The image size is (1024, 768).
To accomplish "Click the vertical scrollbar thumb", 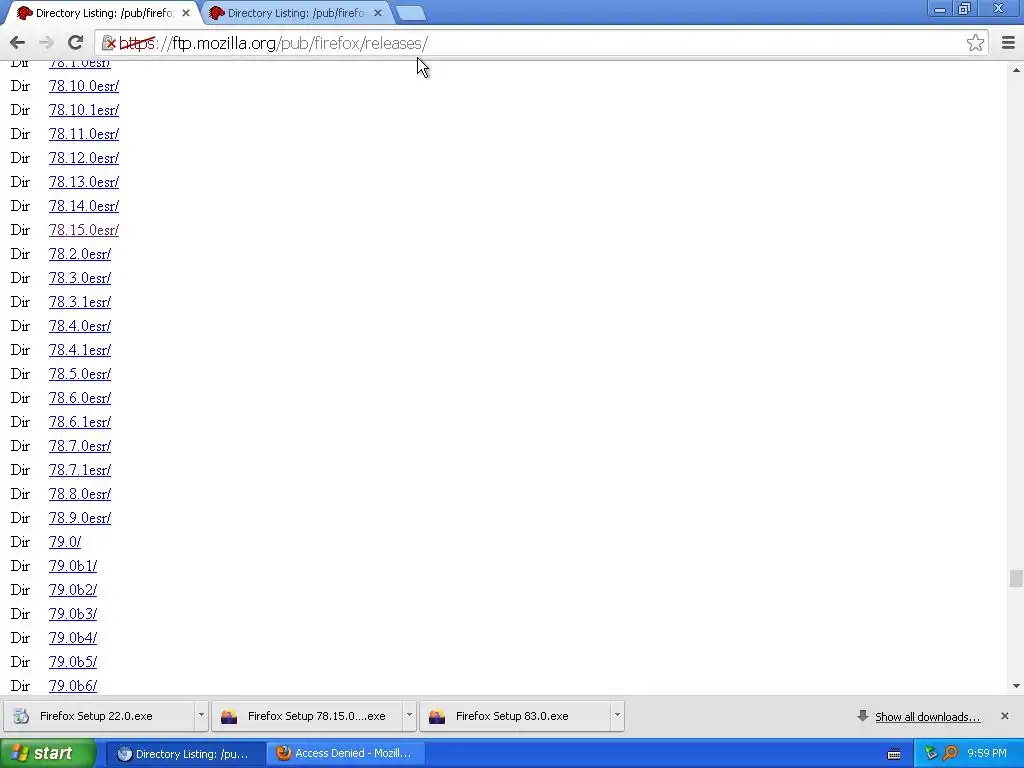I will (x=1016, y=579).
